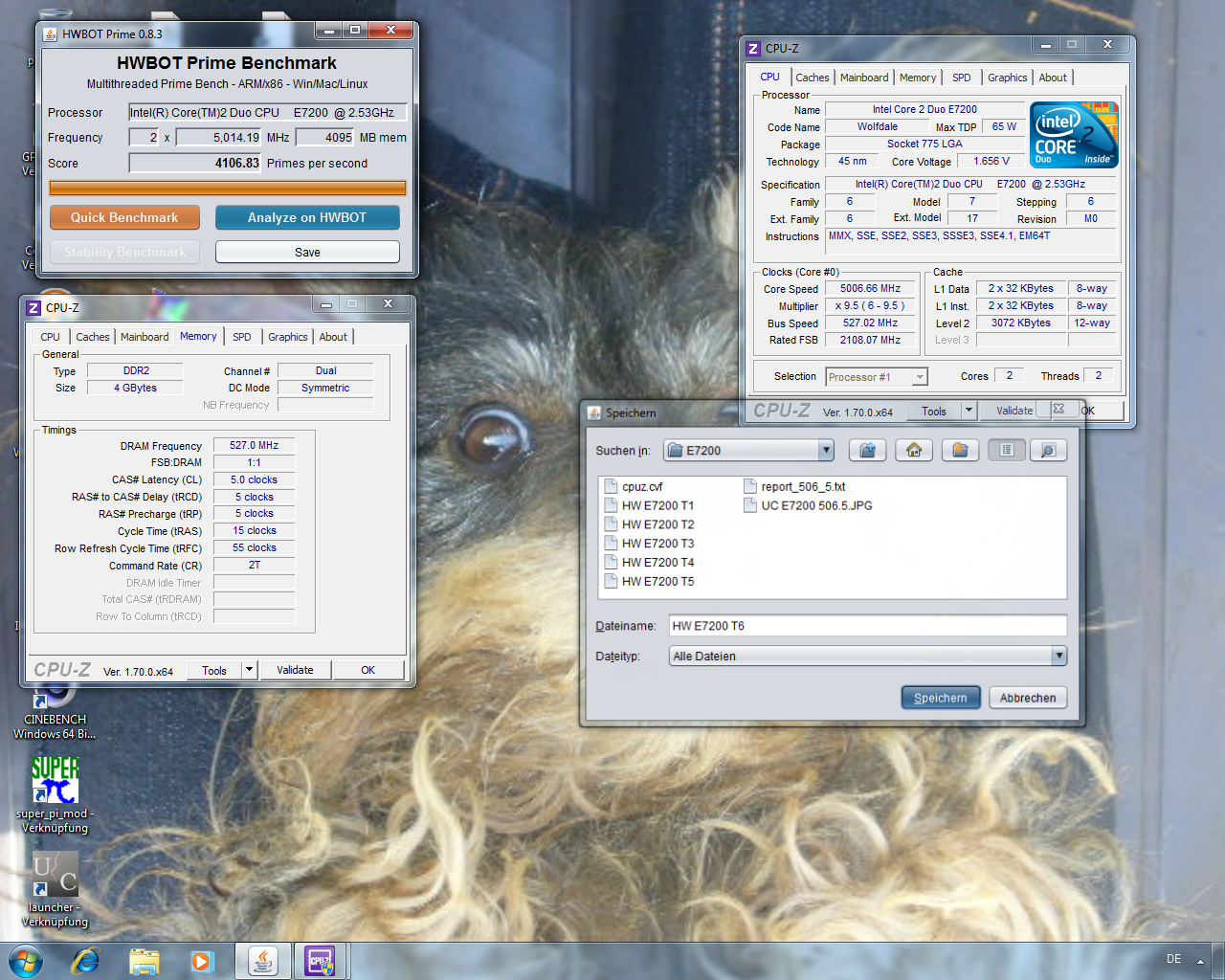Viewport: 1225px width, 980px height.
Task: Click the orange HWBOT Prime progress bar
Action: [228, 188]
